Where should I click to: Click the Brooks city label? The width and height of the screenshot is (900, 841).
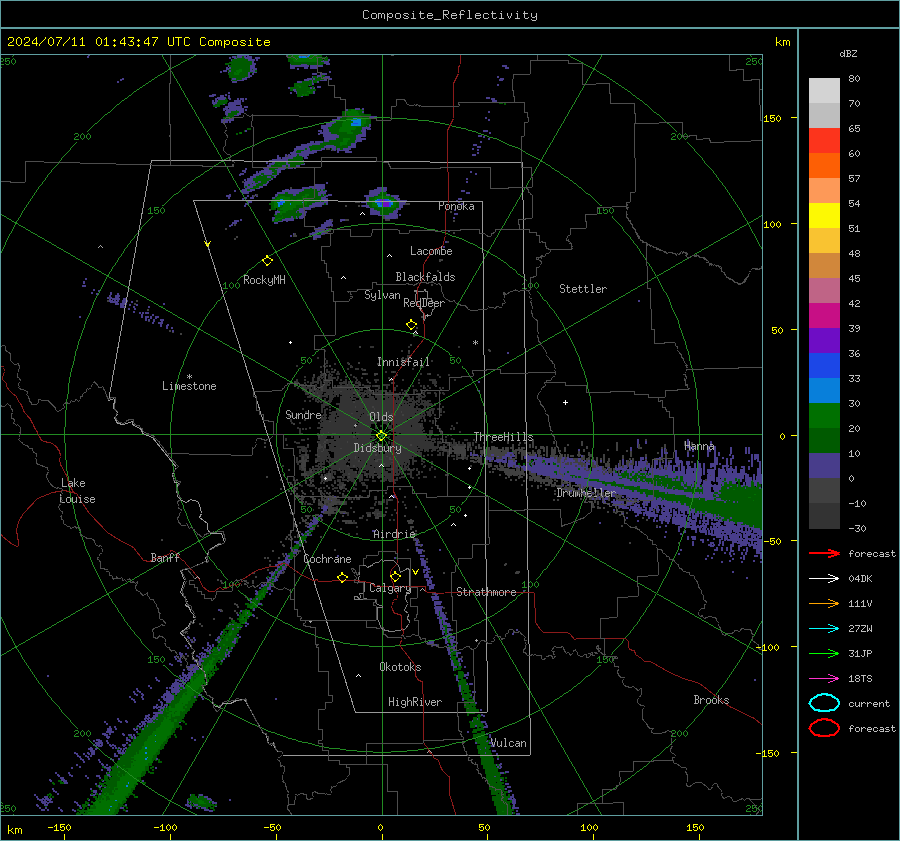[x=711, y=700]
